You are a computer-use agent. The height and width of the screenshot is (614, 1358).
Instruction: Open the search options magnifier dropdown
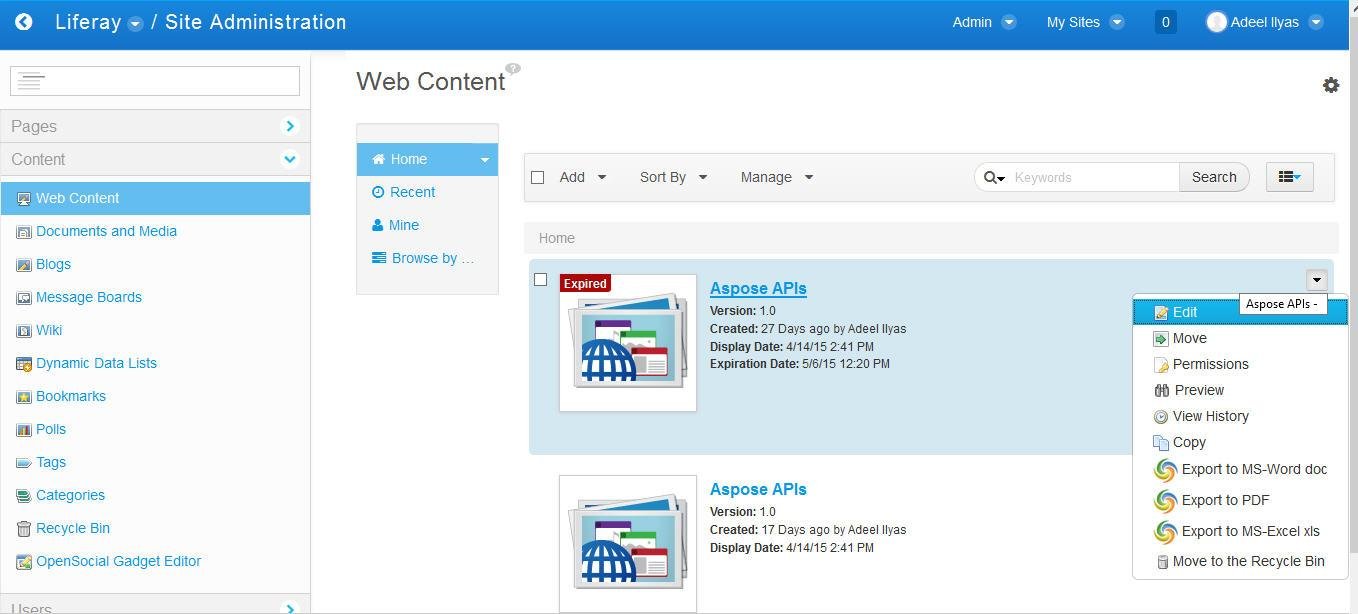pyautogui.click(x=994, y=177)
